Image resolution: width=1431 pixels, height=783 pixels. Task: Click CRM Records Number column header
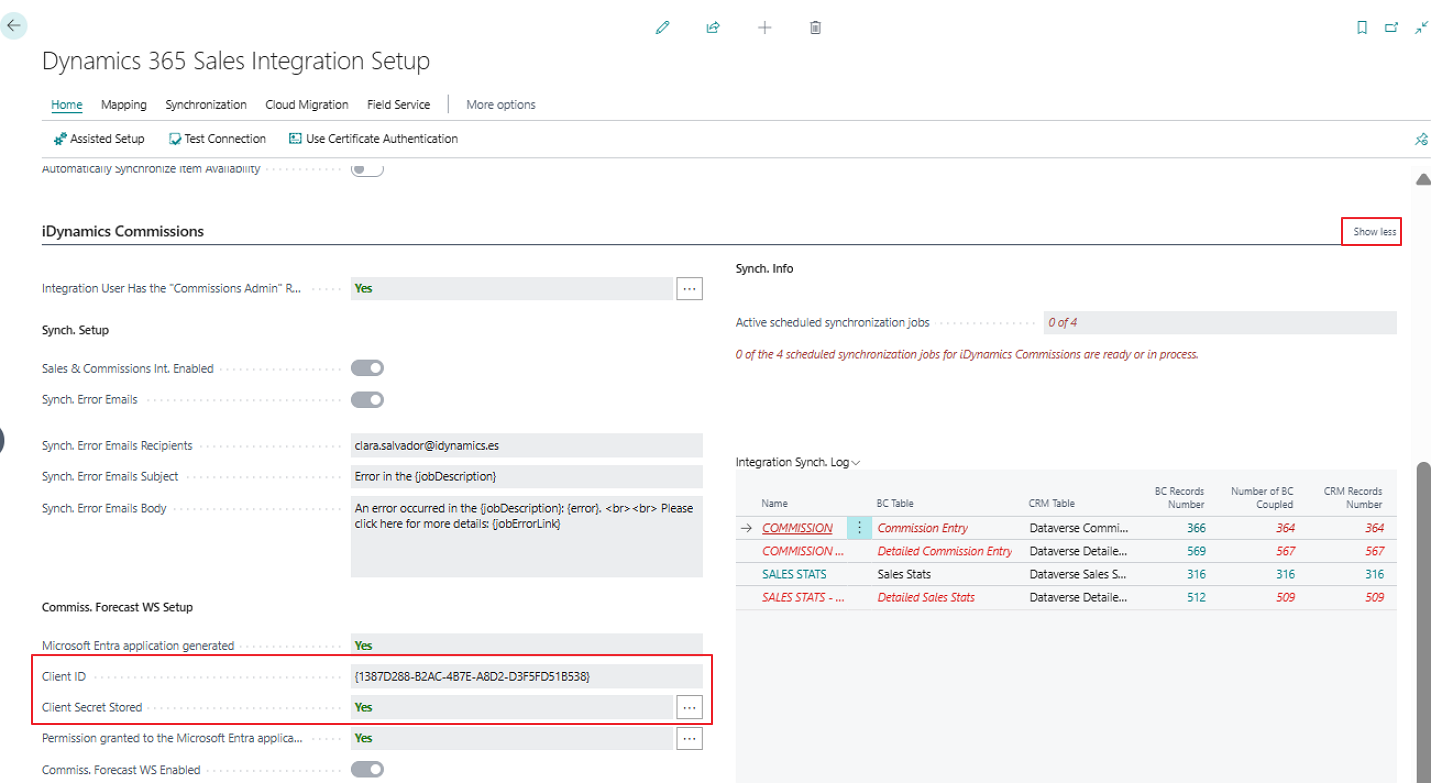[x=1353, y=498]
